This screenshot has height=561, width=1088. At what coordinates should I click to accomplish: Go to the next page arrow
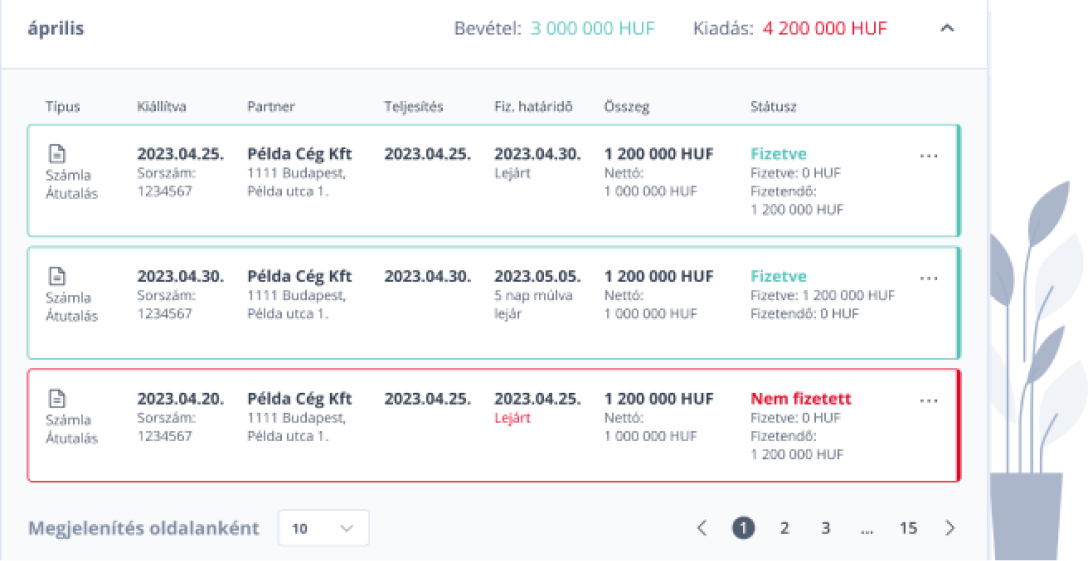tap(951, 528)
